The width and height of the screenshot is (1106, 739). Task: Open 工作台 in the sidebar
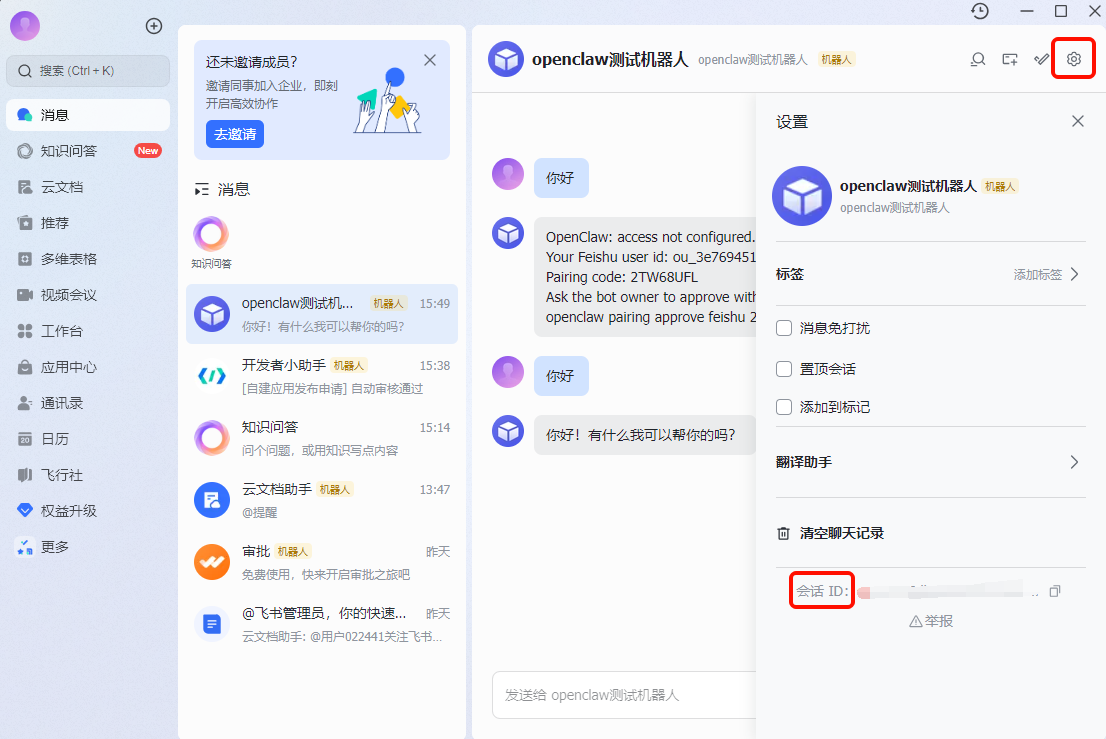coord(88,331)
